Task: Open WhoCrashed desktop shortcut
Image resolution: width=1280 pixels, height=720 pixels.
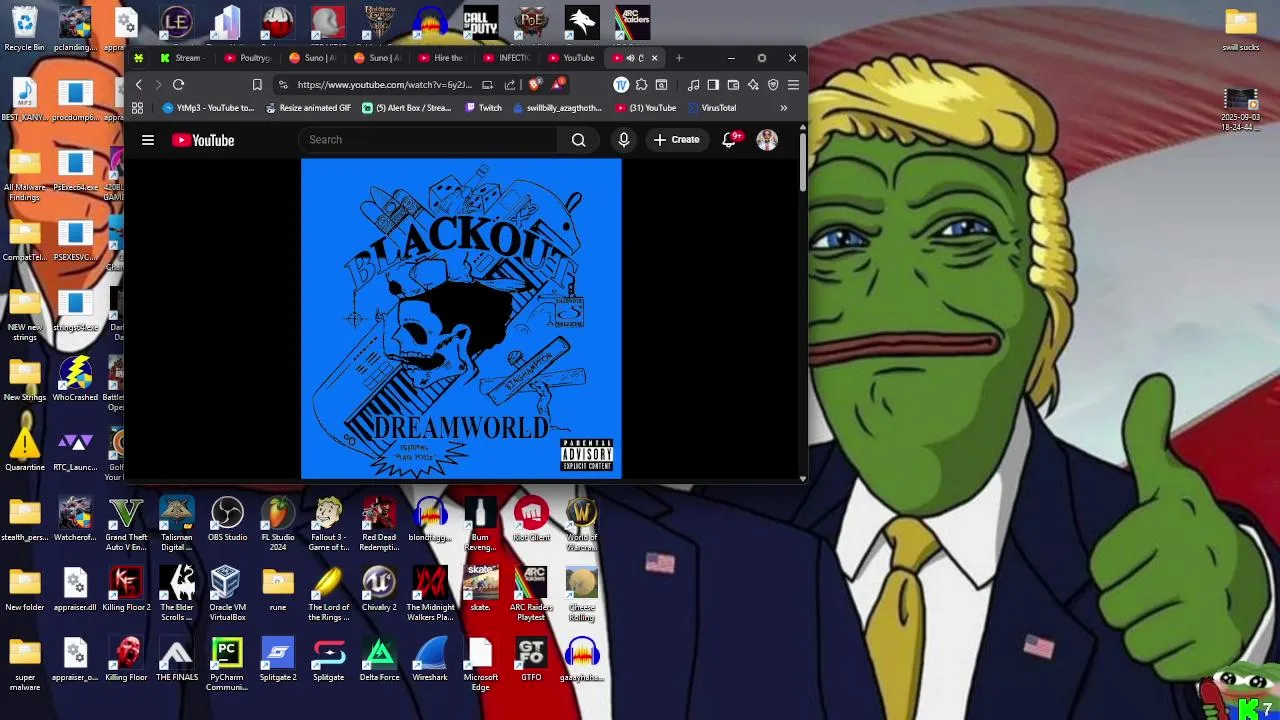Action: [75, 379]
